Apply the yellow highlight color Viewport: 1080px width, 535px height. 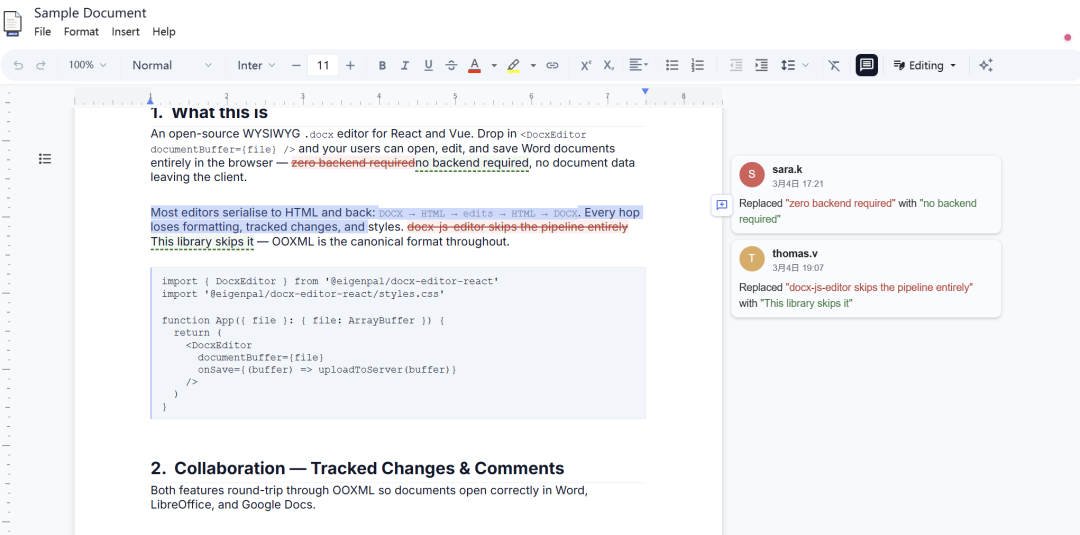coord(513,65)
